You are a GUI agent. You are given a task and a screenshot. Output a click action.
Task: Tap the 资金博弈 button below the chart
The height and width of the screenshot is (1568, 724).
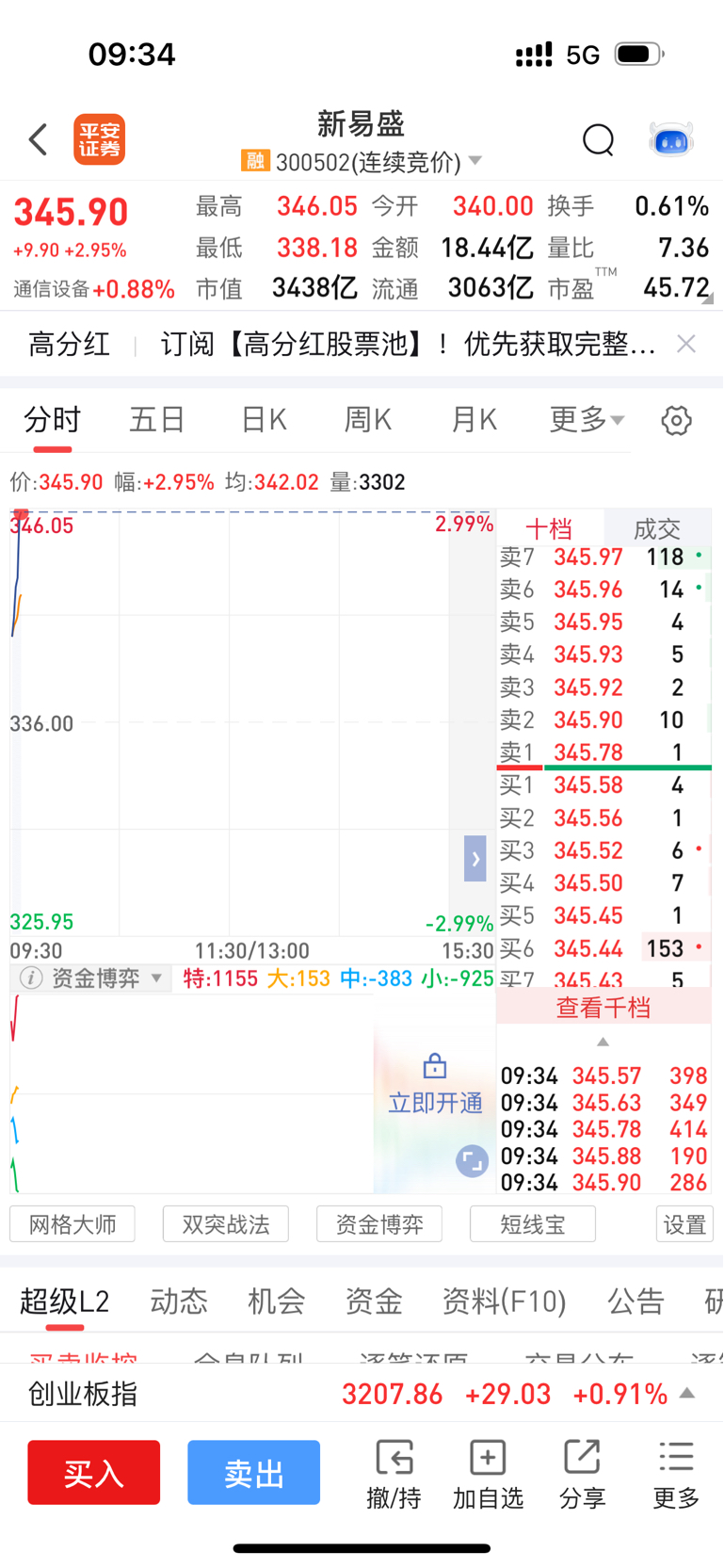click(379, 1224)
